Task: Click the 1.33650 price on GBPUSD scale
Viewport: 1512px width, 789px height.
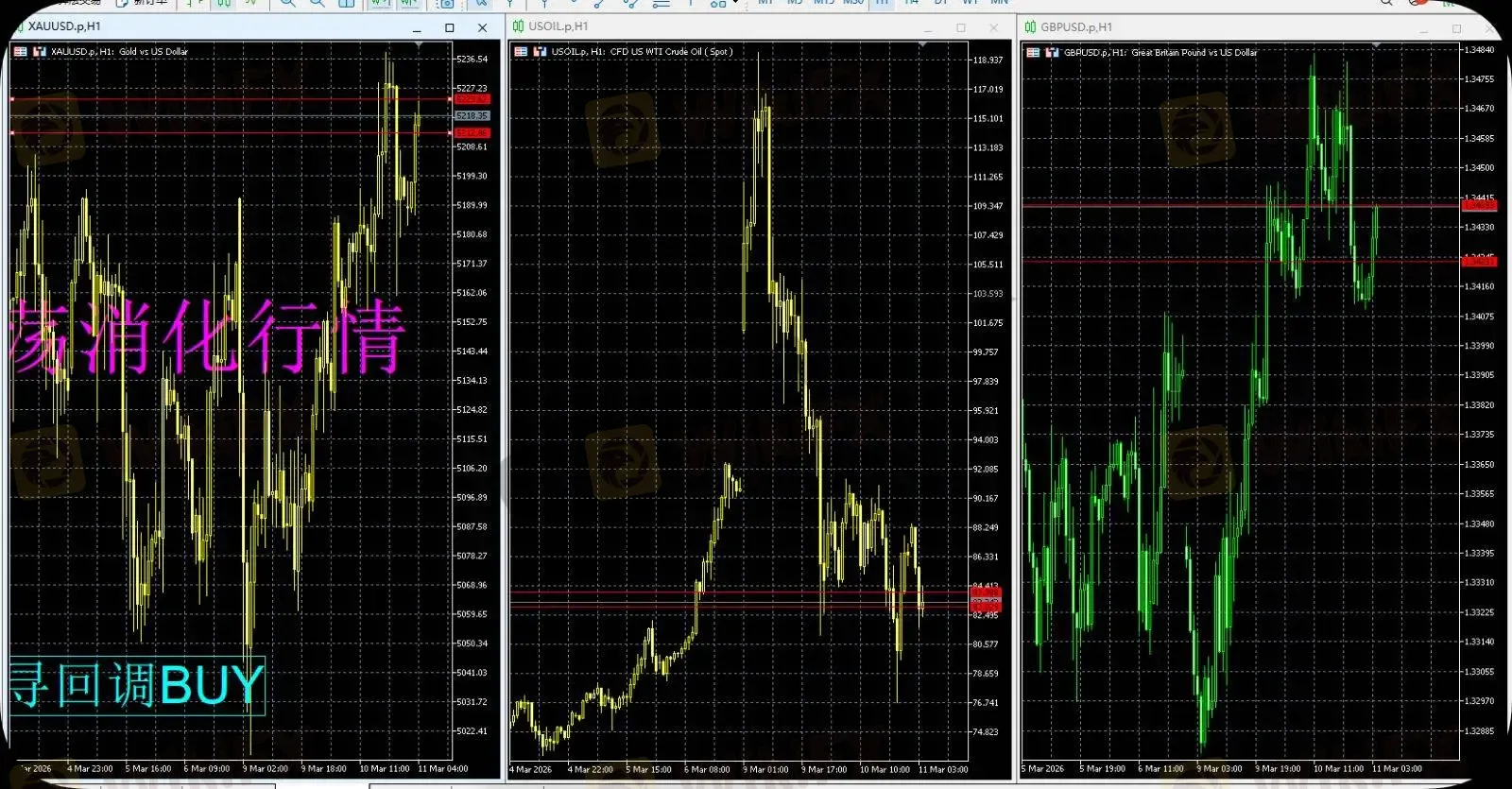Action: point(1479,465)
